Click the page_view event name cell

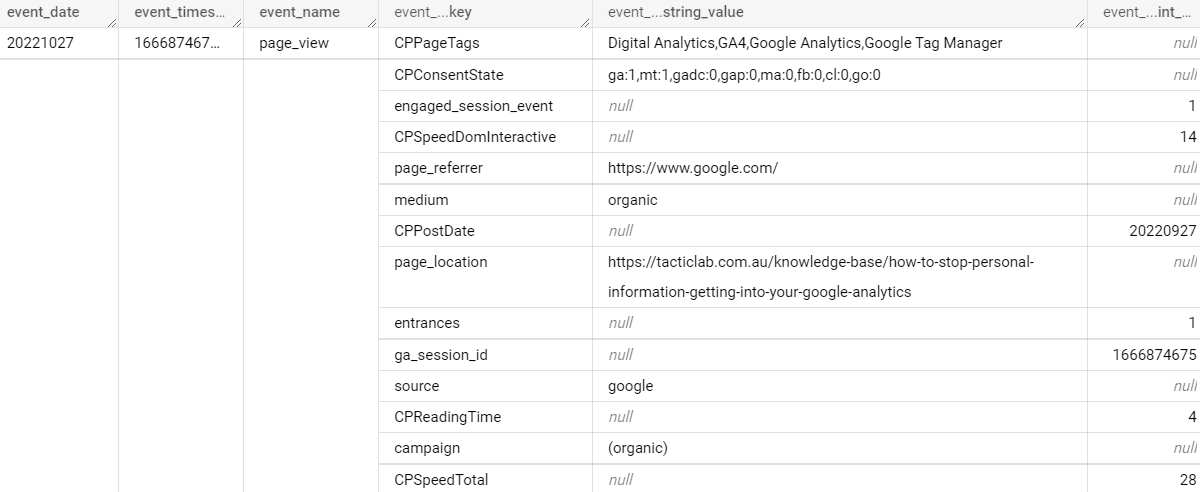(293, 43)
